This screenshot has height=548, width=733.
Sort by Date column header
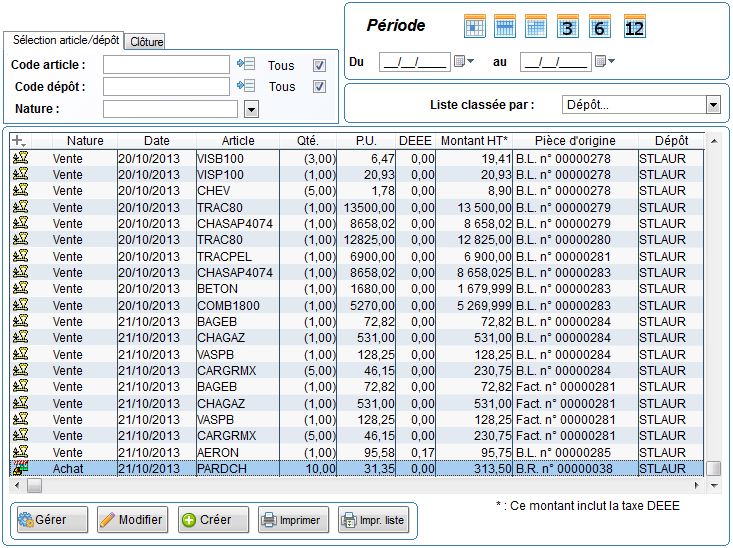click(157, 141)
